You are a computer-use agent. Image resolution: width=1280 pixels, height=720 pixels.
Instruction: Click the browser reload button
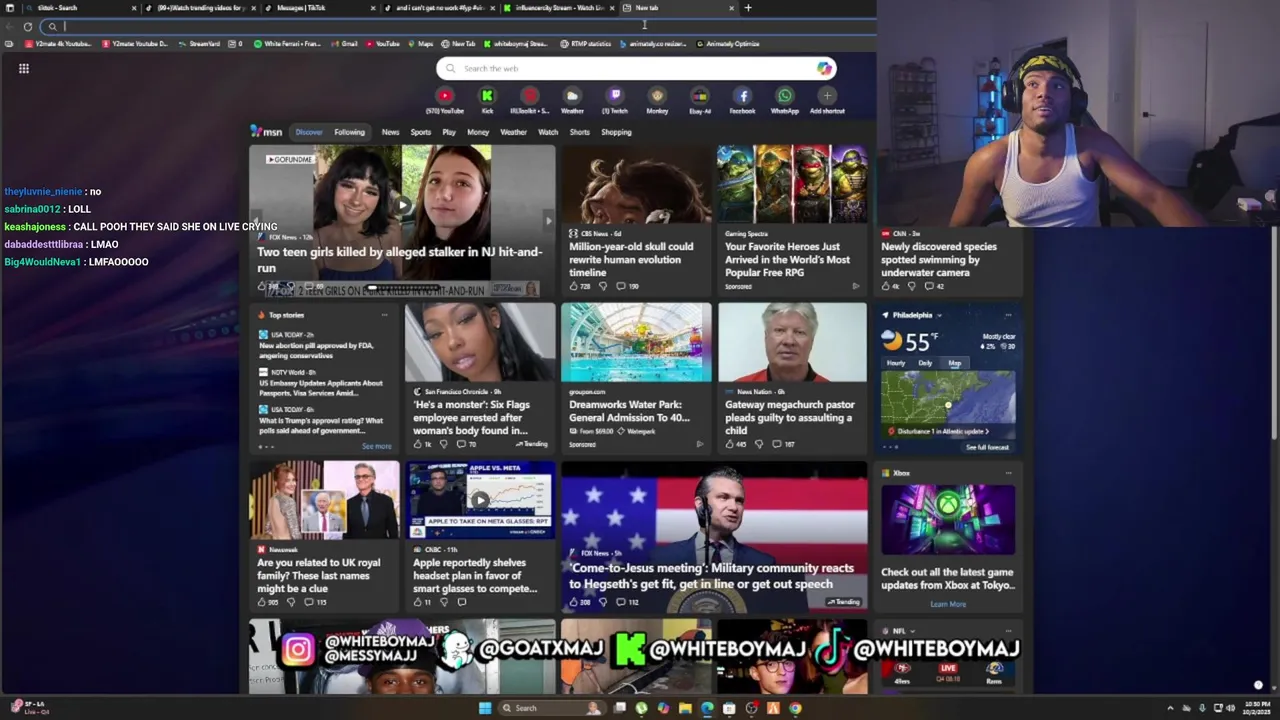pyautogui.click(x=28, y=26)
